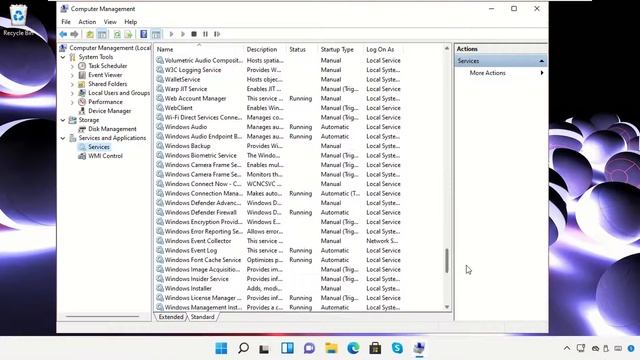640x360 pixels.
Task: Open the Action menu
Action: (87, 22)
